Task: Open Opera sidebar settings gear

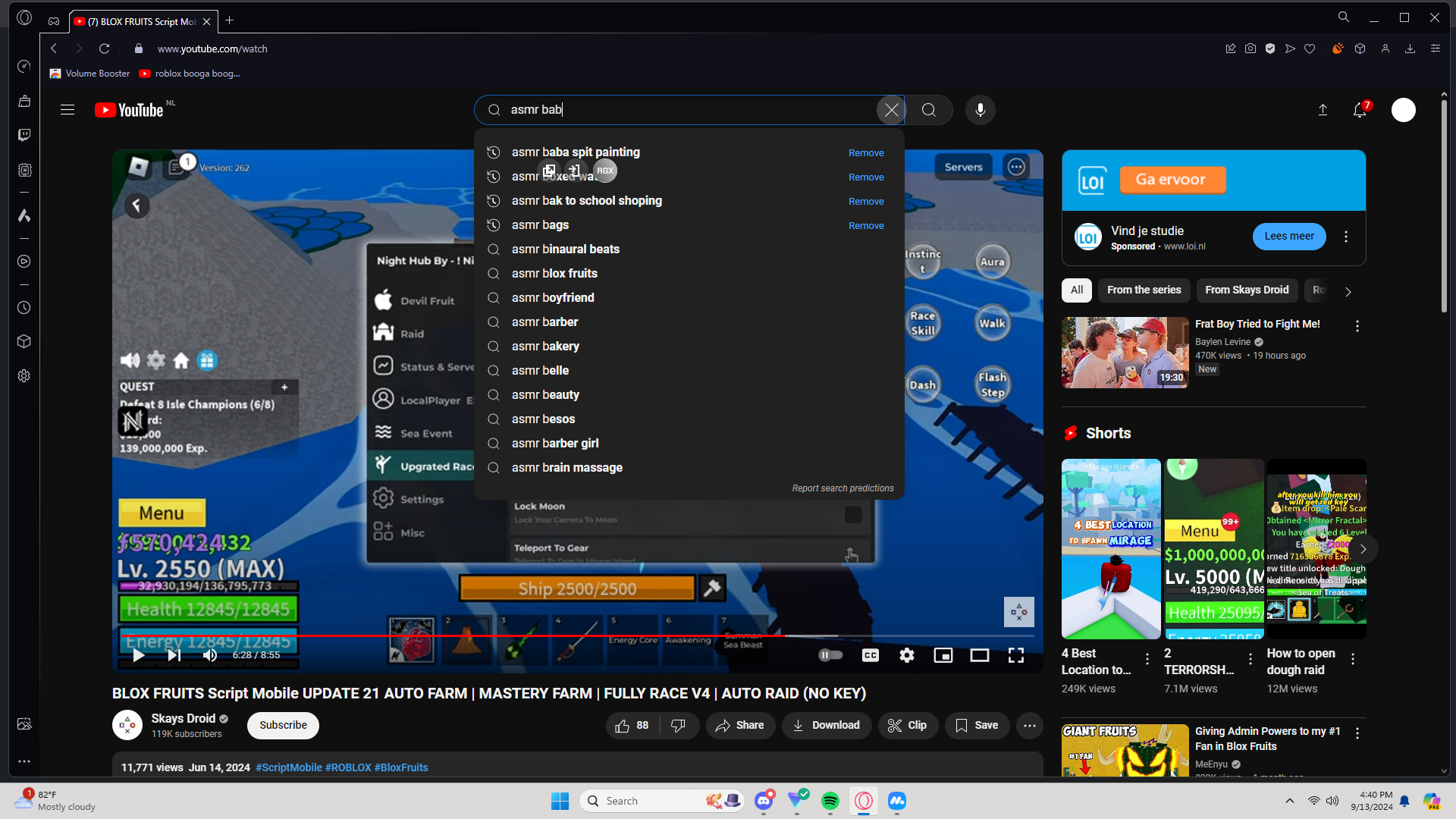Action: pos(24,376)
